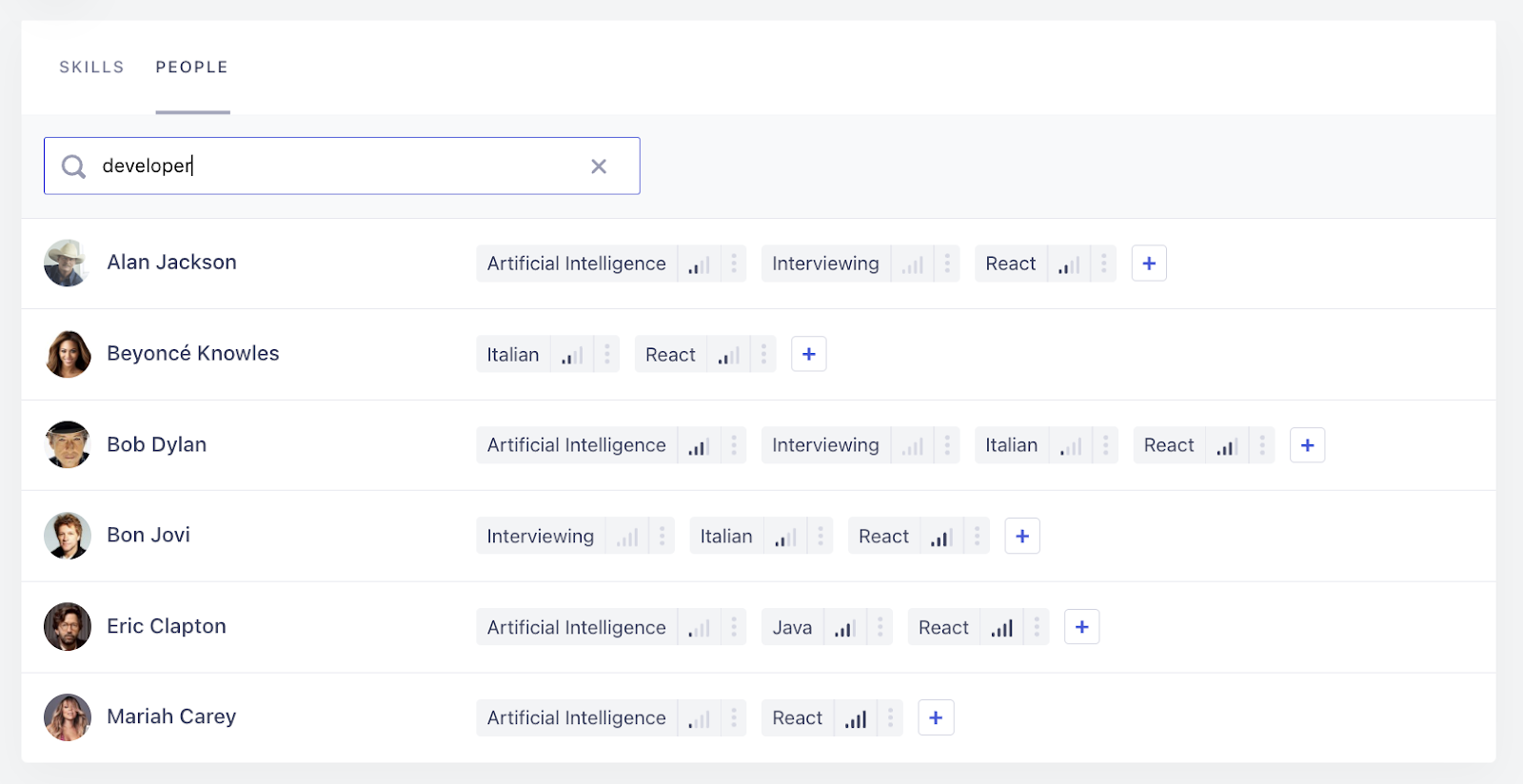Open options menu for Beyoncé's Italian skill
Image resolution: width=1523 pixels, height=784 pixels.
pos(607,355)
